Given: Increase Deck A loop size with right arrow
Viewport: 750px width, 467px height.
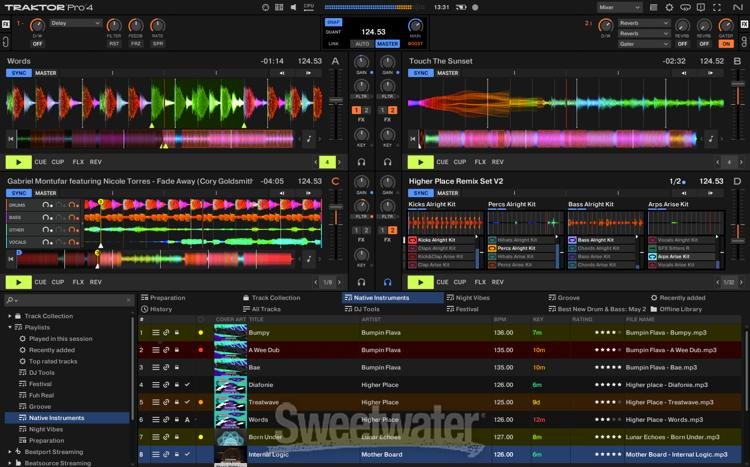Looking at the screenshot, I should 340,162.
